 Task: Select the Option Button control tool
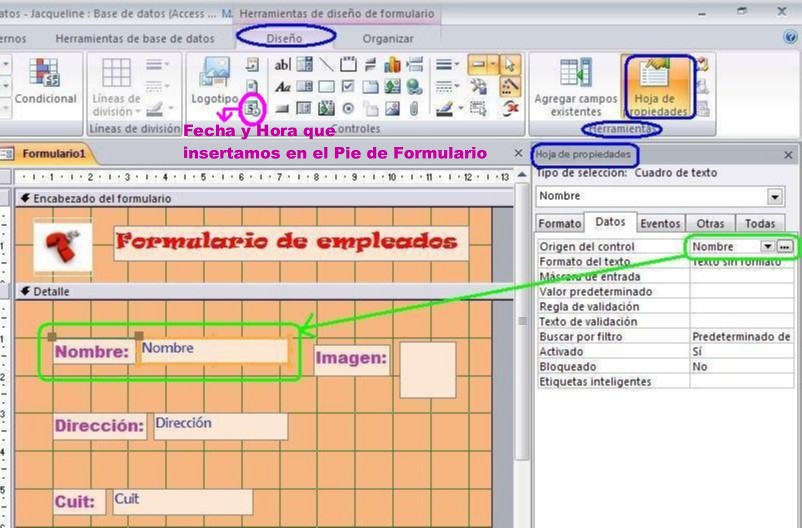click(348, 108)
